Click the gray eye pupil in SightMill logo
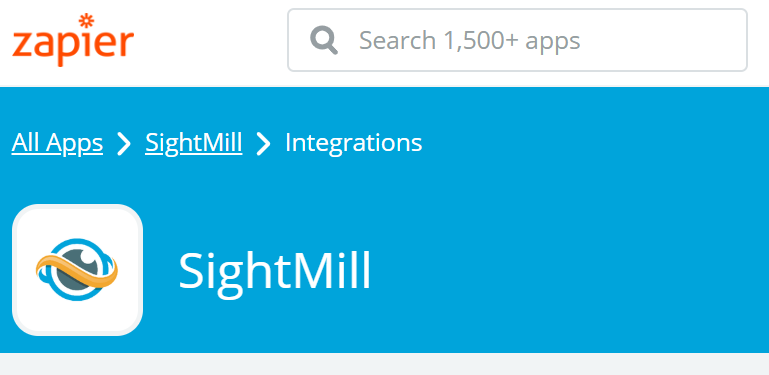Viewport: 769px width, 375px height. pos(75,270)
